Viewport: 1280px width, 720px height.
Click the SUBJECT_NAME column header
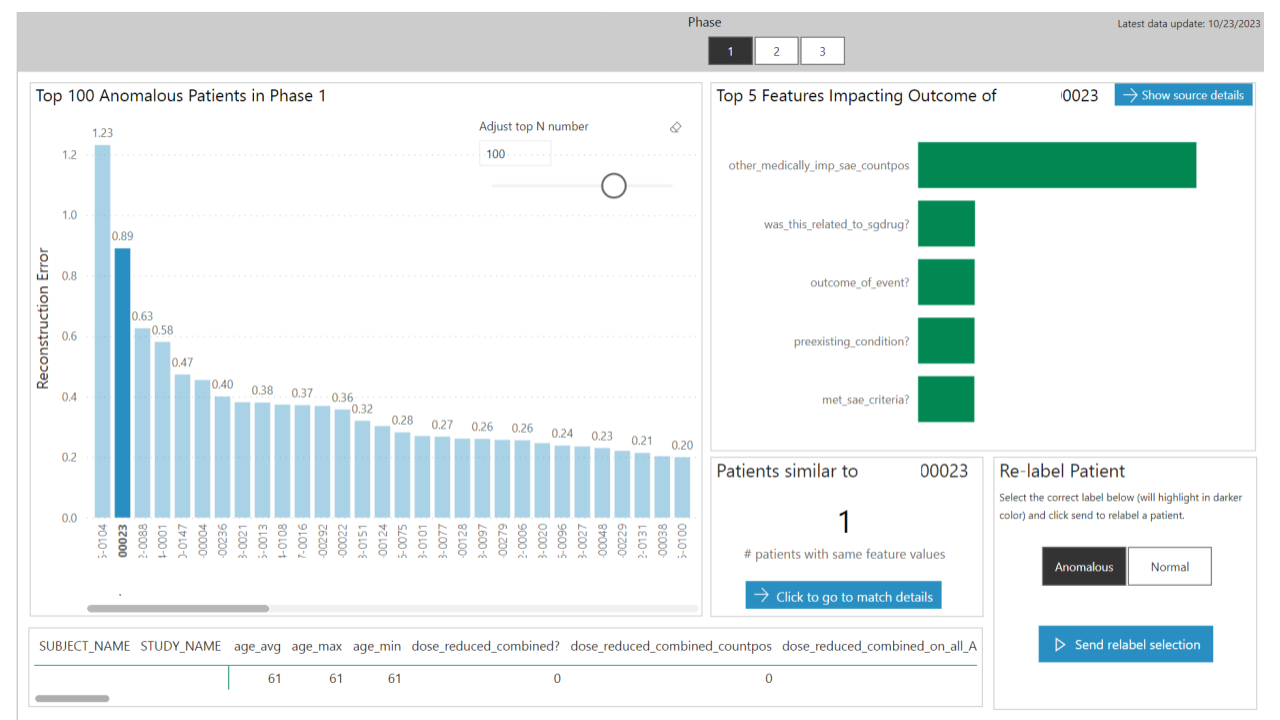85,646
